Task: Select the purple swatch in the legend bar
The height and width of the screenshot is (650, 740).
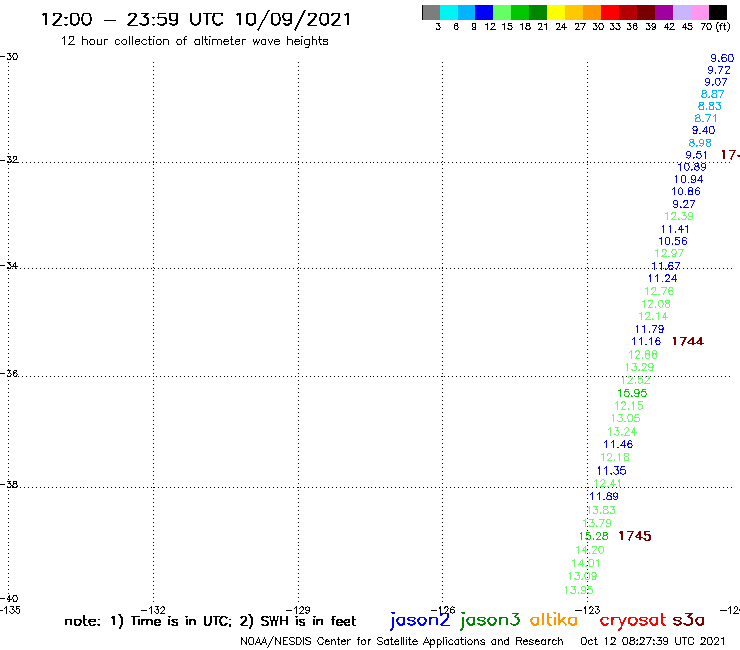Action: (664, 12)
